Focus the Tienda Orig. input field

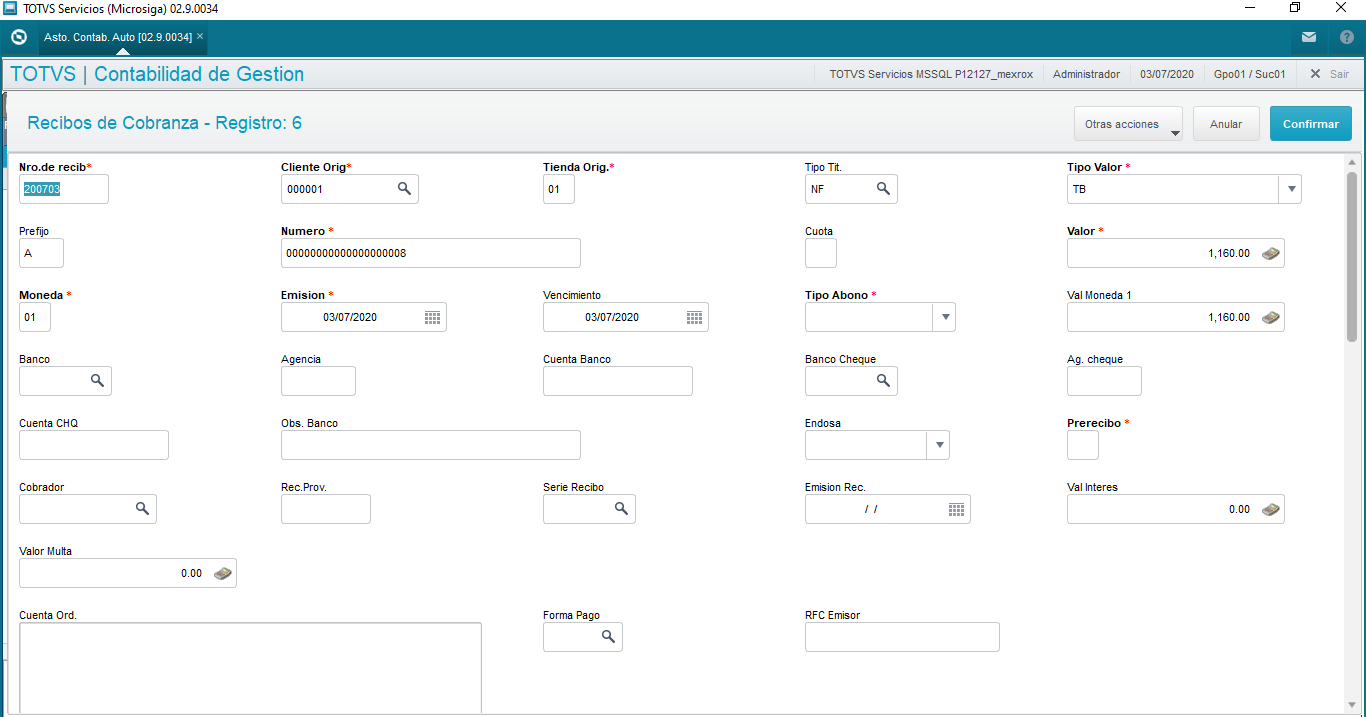(x=559, y=189)
